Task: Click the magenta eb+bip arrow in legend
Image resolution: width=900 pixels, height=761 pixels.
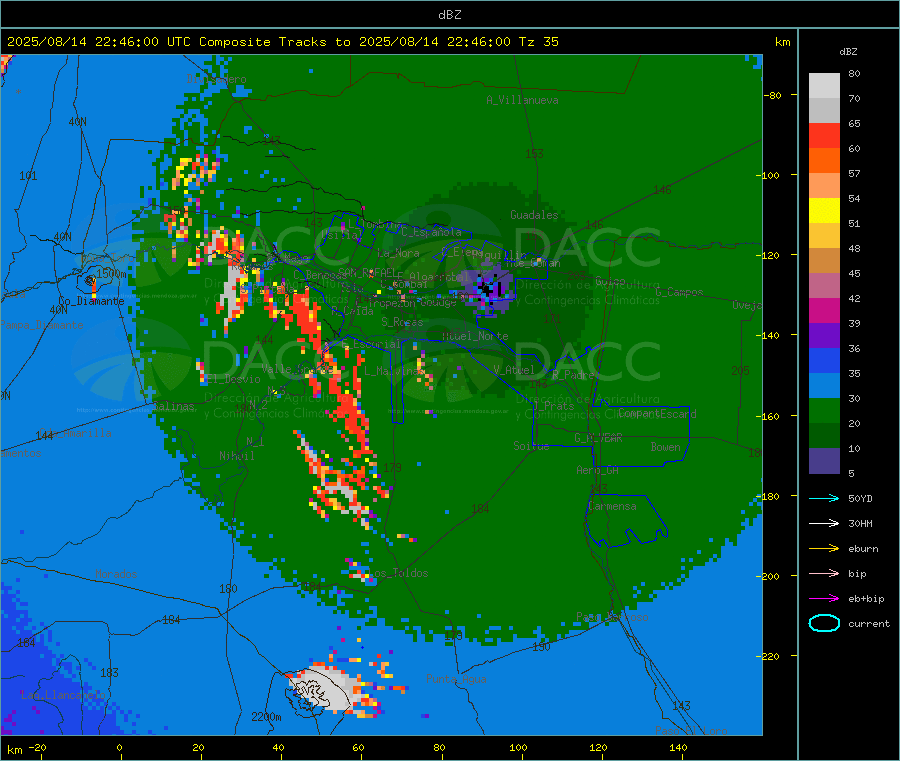Action: tap(824, 599)
